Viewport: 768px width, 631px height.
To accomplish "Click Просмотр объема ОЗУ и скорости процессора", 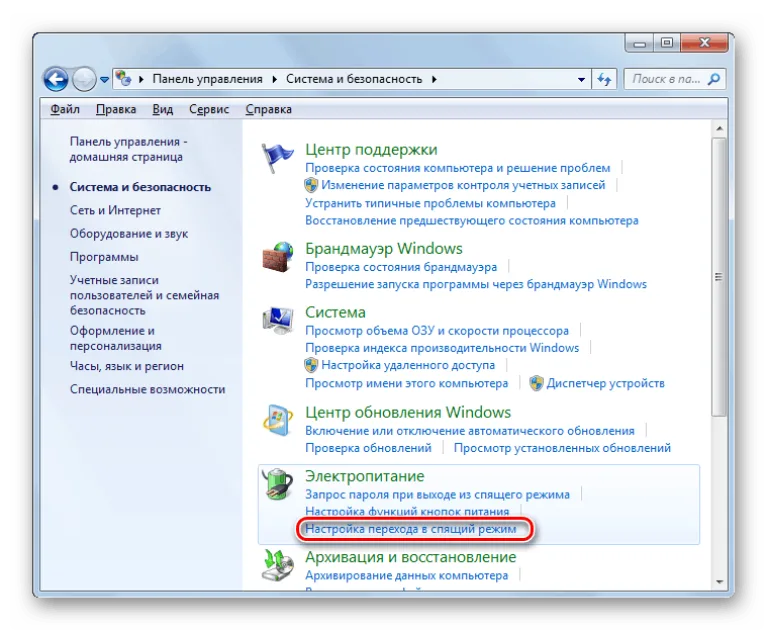I will (437, 331).
